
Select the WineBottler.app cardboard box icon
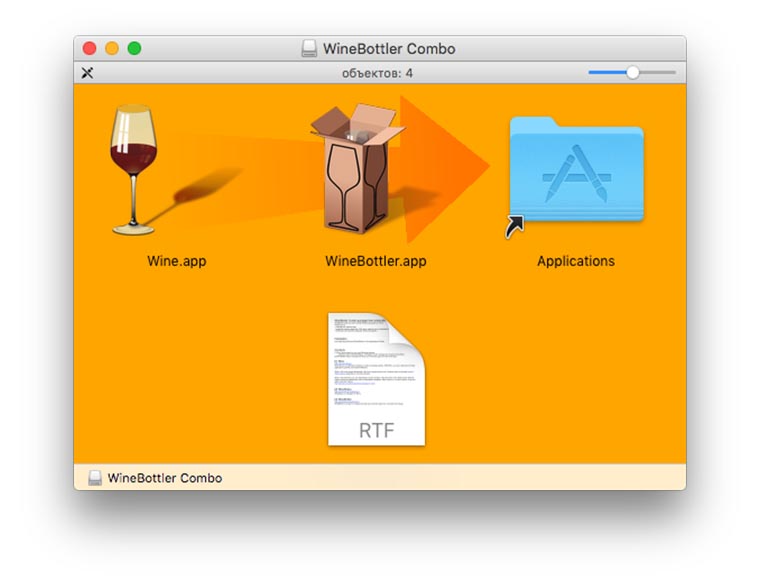(359, 167)
